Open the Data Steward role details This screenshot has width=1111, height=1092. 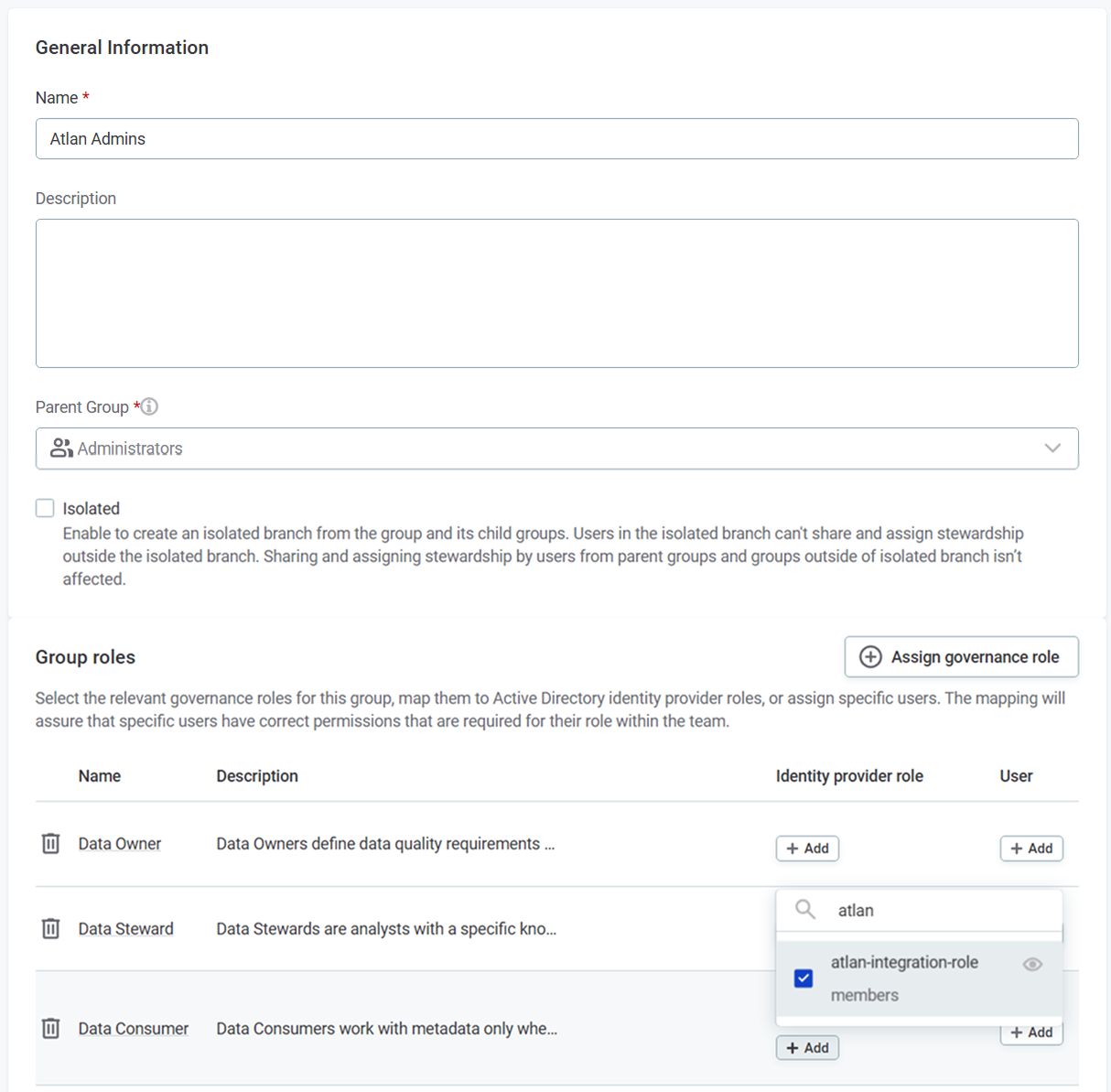pyautogui.click(x=125, y=928)
